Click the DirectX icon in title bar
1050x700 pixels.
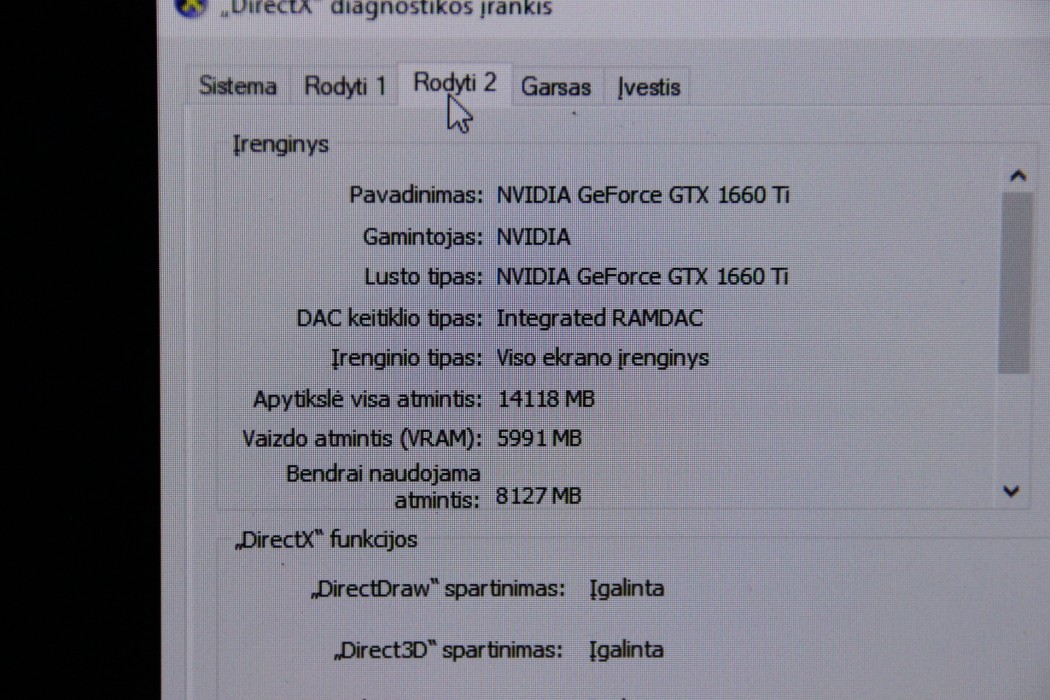[x=191, y=8]
